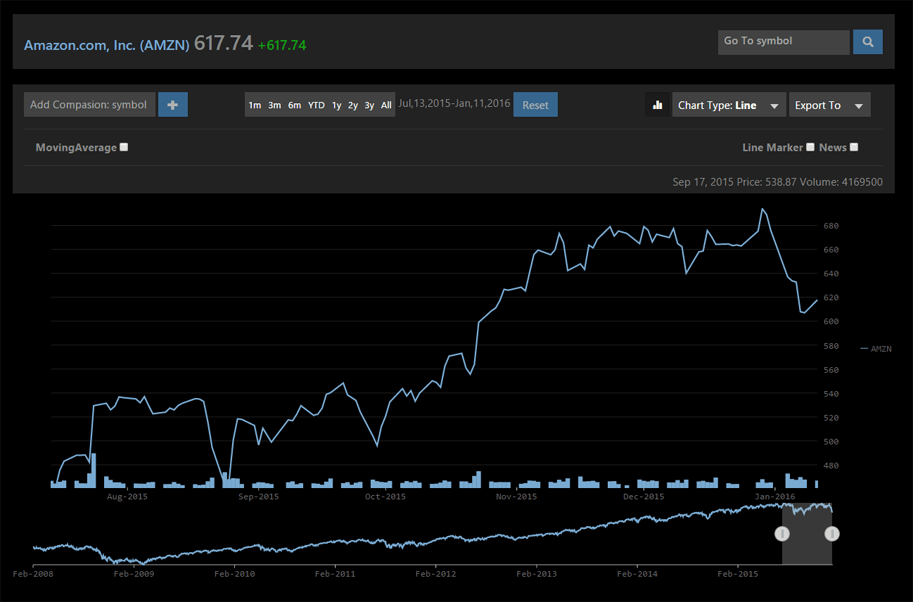Check the News checkbox

tap(853, 147)
